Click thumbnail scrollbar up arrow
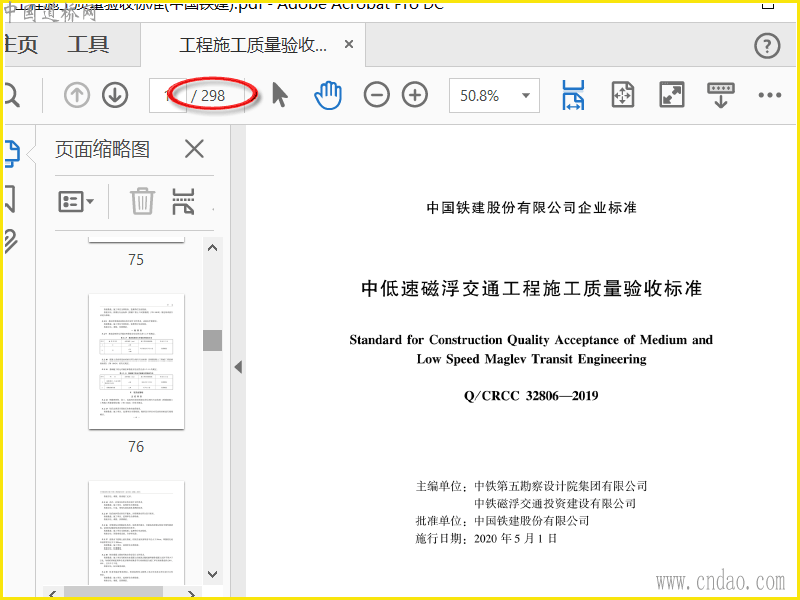The image size is (800, 600). [x=213, y=248]
